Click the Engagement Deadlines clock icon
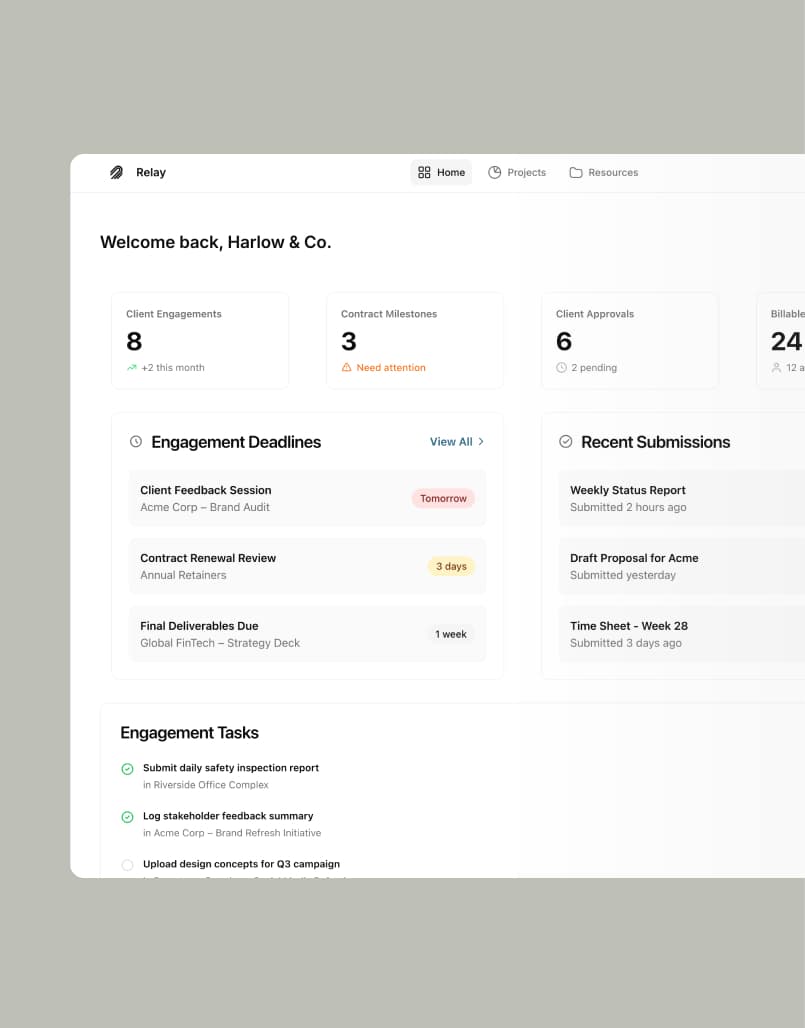This screenshot has width=805, height=1028. [x=136, y=441]
